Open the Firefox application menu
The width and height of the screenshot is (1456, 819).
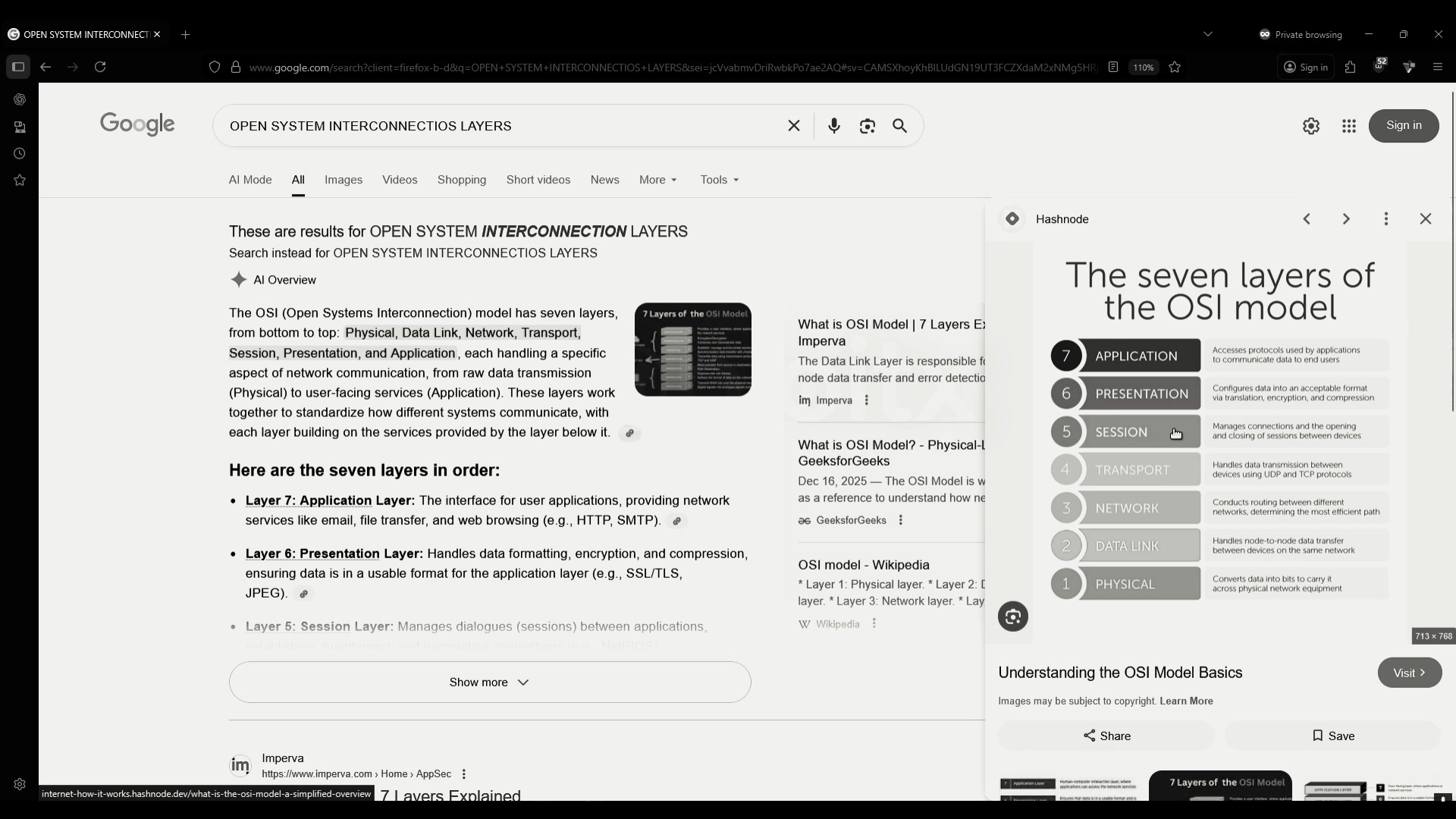coord(1438,67)
